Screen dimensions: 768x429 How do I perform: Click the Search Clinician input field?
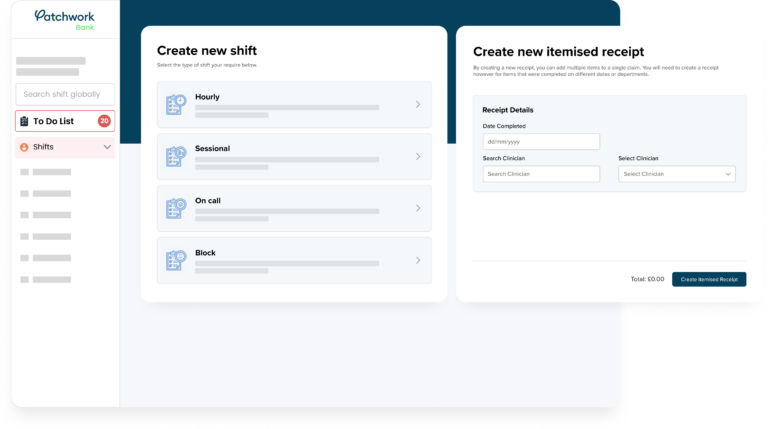(541, 174)
